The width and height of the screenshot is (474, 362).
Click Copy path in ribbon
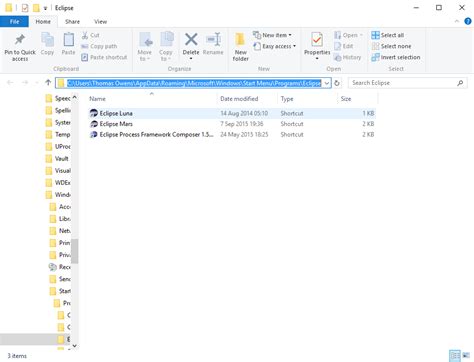point(99,46)
